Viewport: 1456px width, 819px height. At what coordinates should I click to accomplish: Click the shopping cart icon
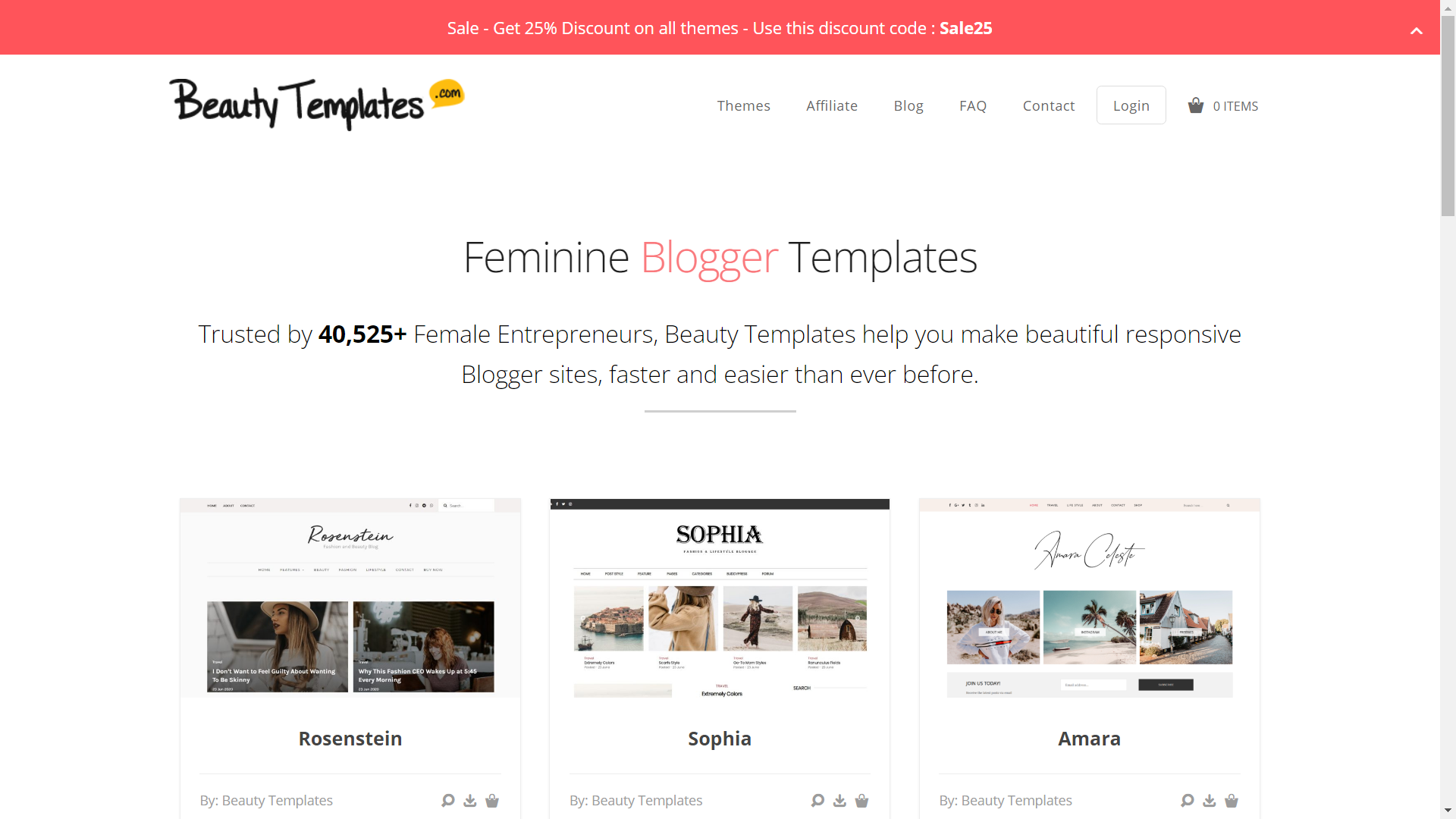1196,105
